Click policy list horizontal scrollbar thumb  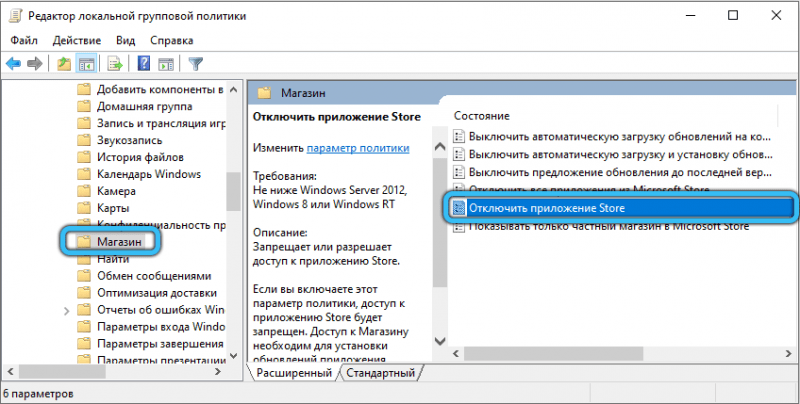click(x=553, y=353)
